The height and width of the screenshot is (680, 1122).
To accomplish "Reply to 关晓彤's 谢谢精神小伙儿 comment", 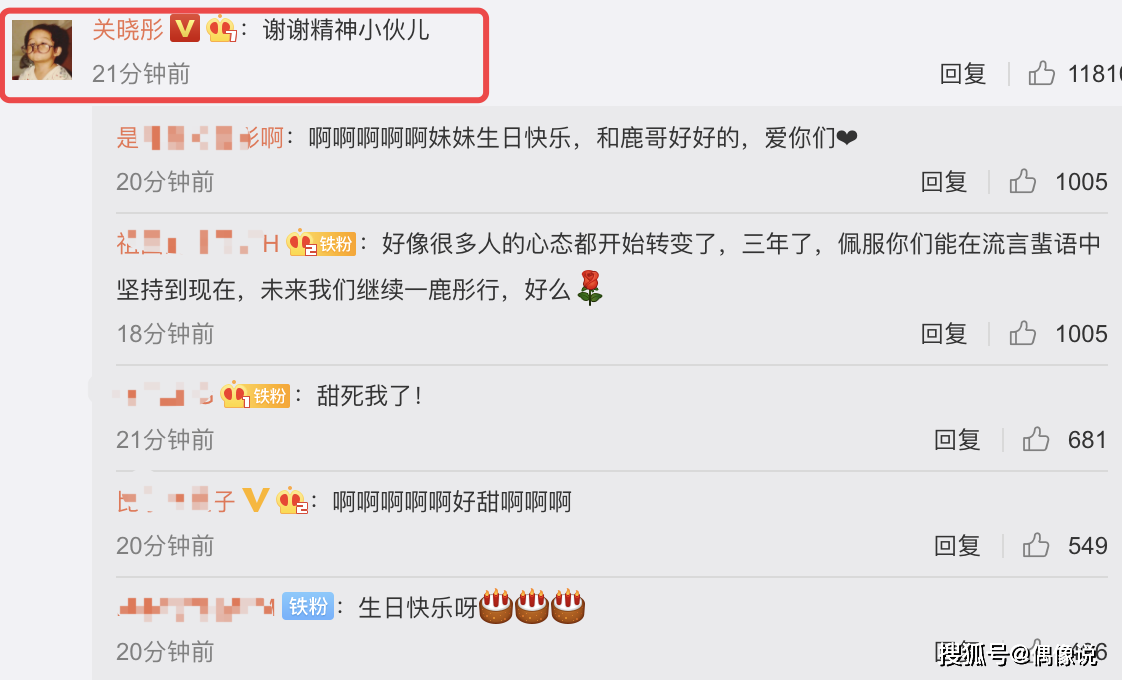I will [962, 73].
